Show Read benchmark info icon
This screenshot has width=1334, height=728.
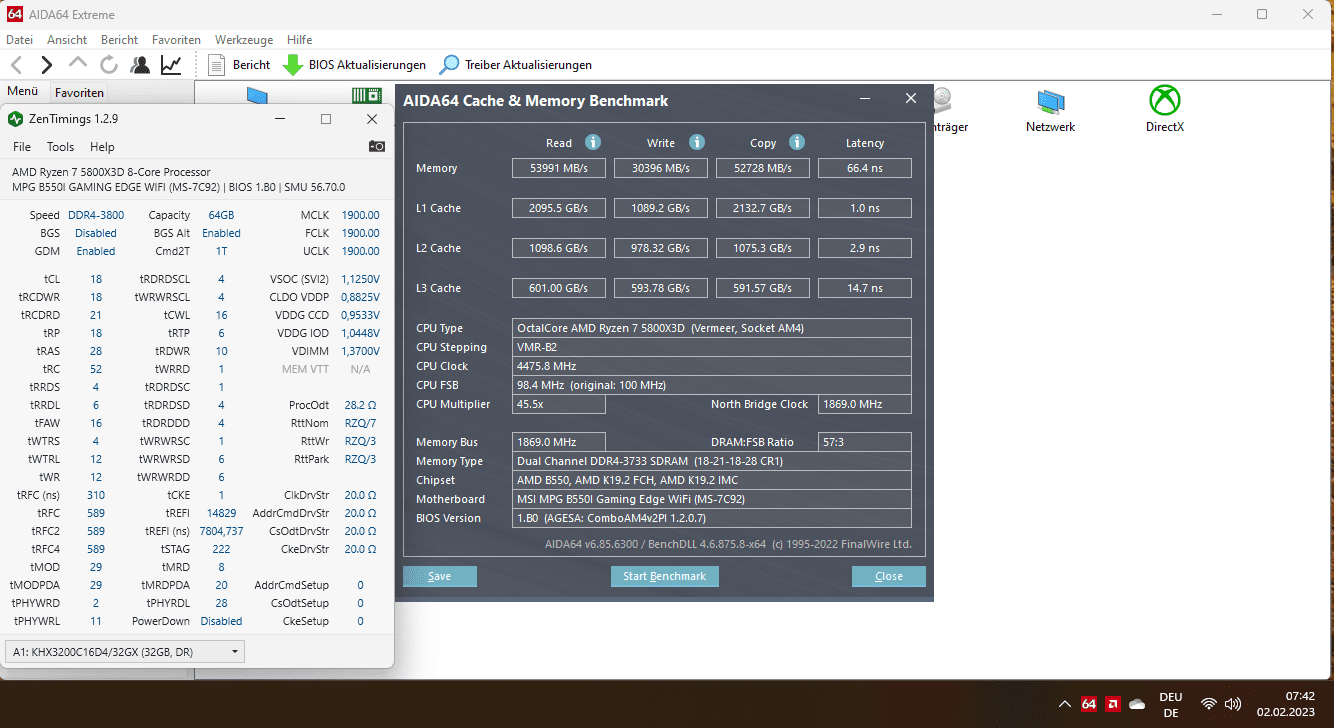click(593, 142)
